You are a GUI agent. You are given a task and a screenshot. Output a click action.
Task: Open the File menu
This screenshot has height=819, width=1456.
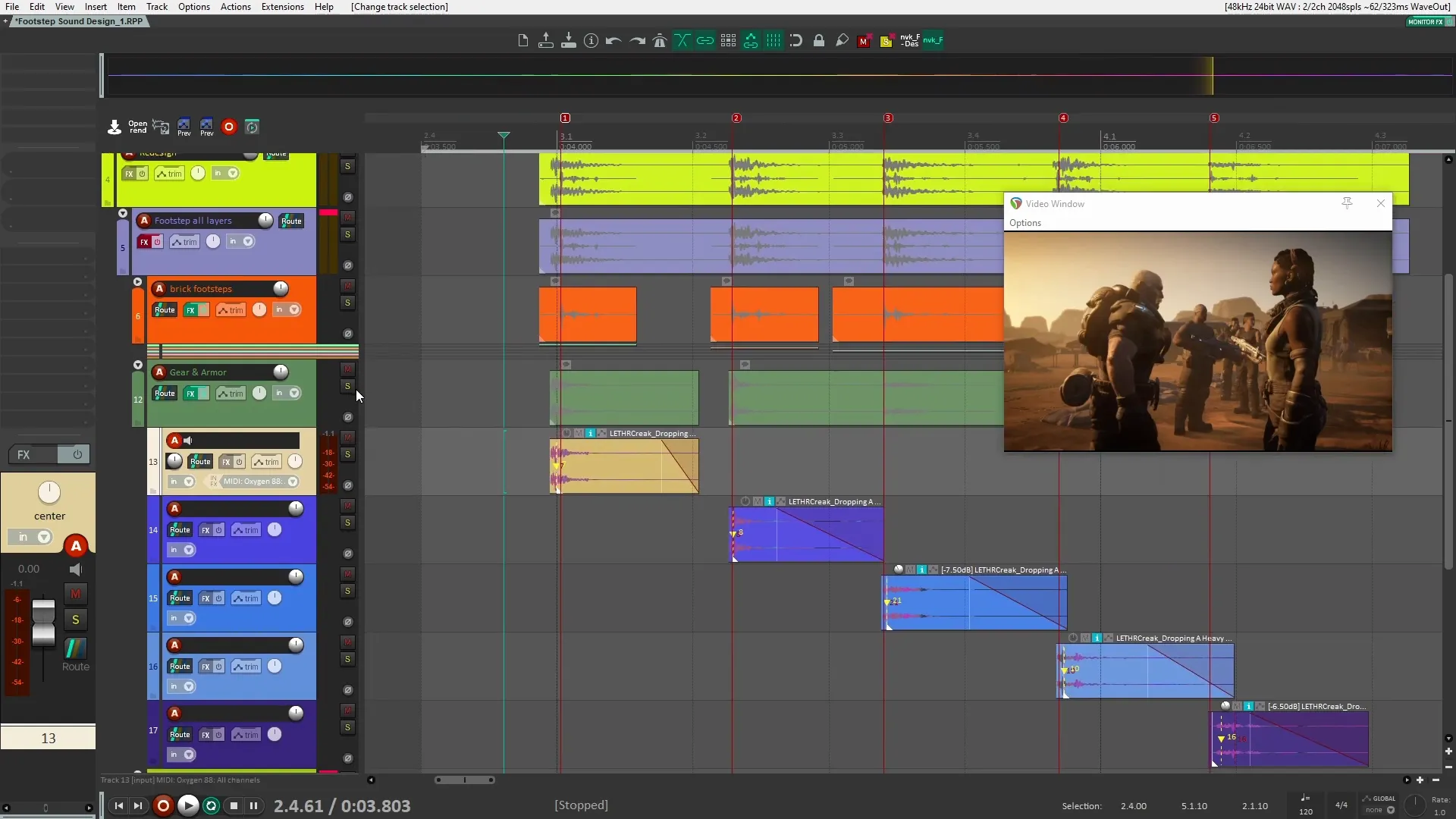point(12,7)
